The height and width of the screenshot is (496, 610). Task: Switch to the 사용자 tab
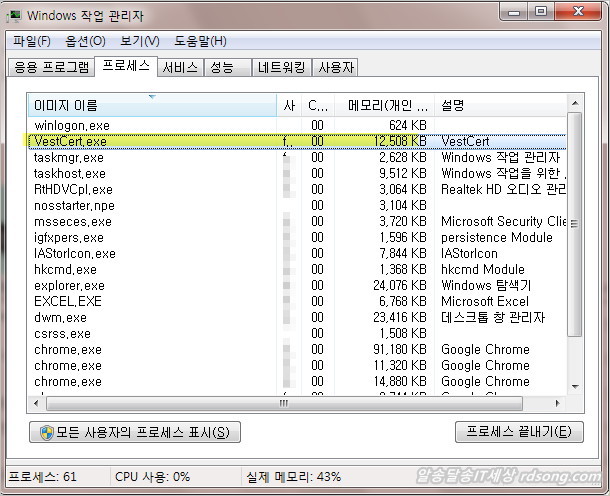(x=336, y=68)
